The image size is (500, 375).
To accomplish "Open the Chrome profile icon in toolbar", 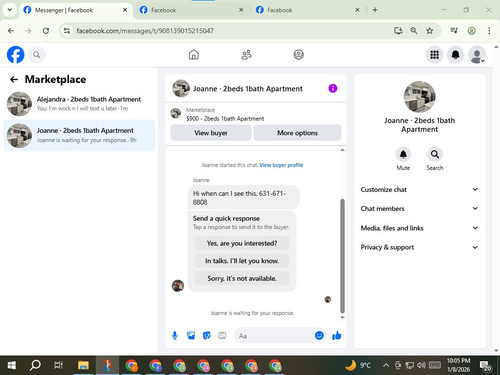I will pos(471,31).
